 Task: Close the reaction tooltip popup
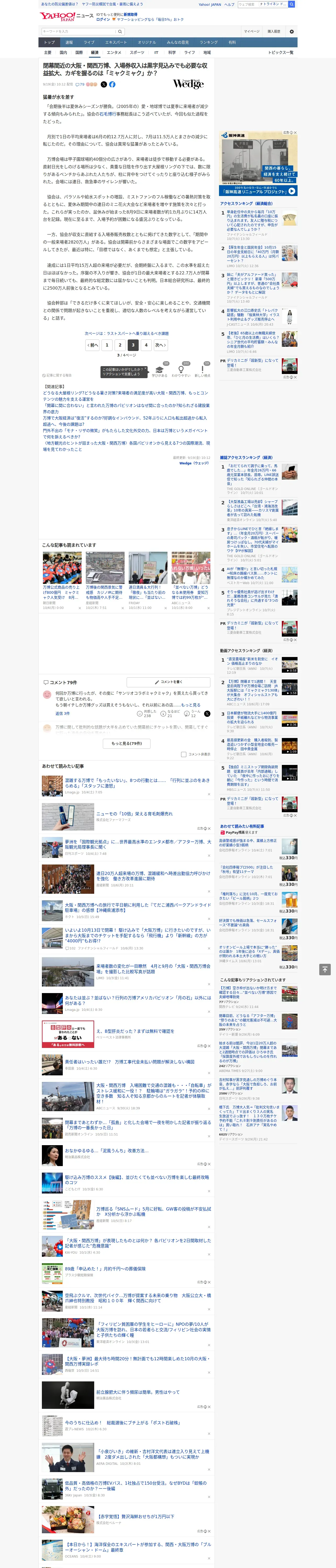pyautogui.click(x=145, y=369)
